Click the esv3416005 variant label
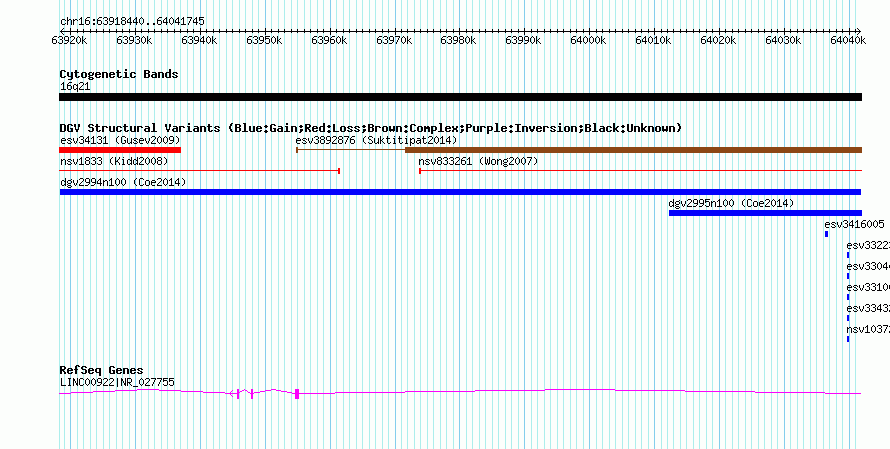The image size is (890, 449). click(x=854, y=225)
